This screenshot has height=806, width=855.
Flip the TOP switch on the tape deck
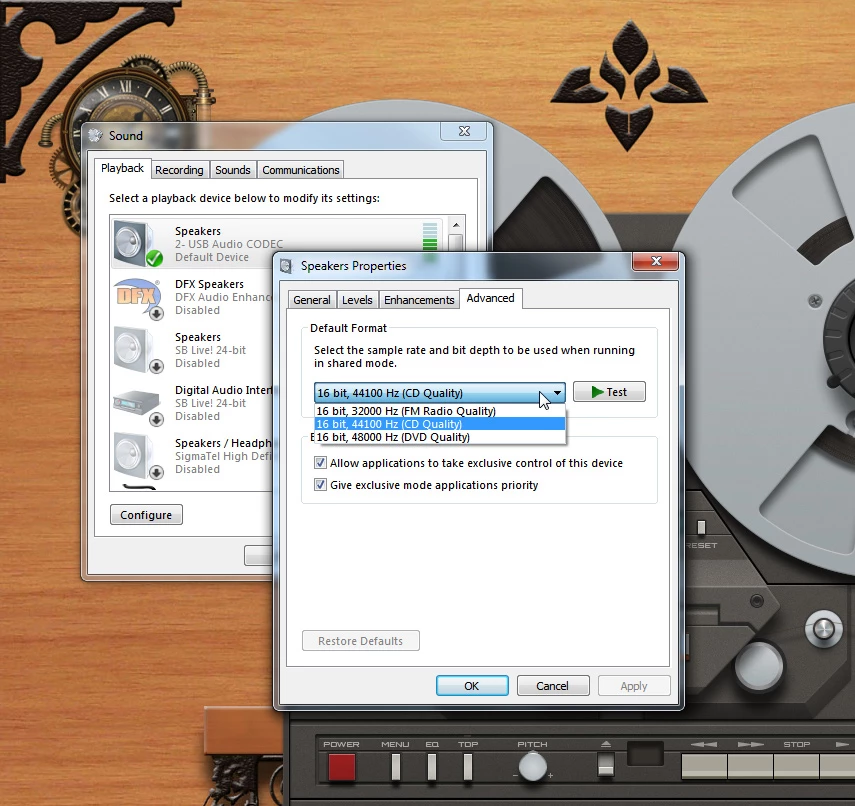(467, 767)
